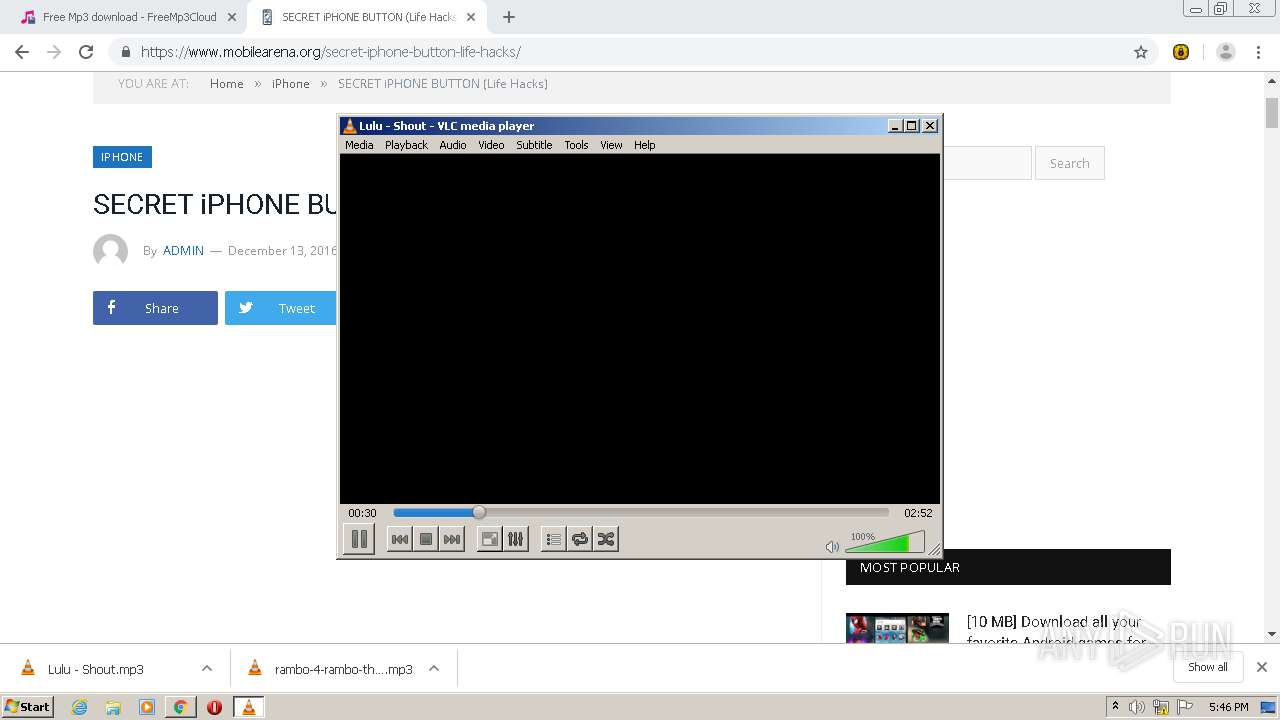Close the SECRET iPHONE BUTTON tab
This screenshot has width=1280, height=720.
(471, 17)
